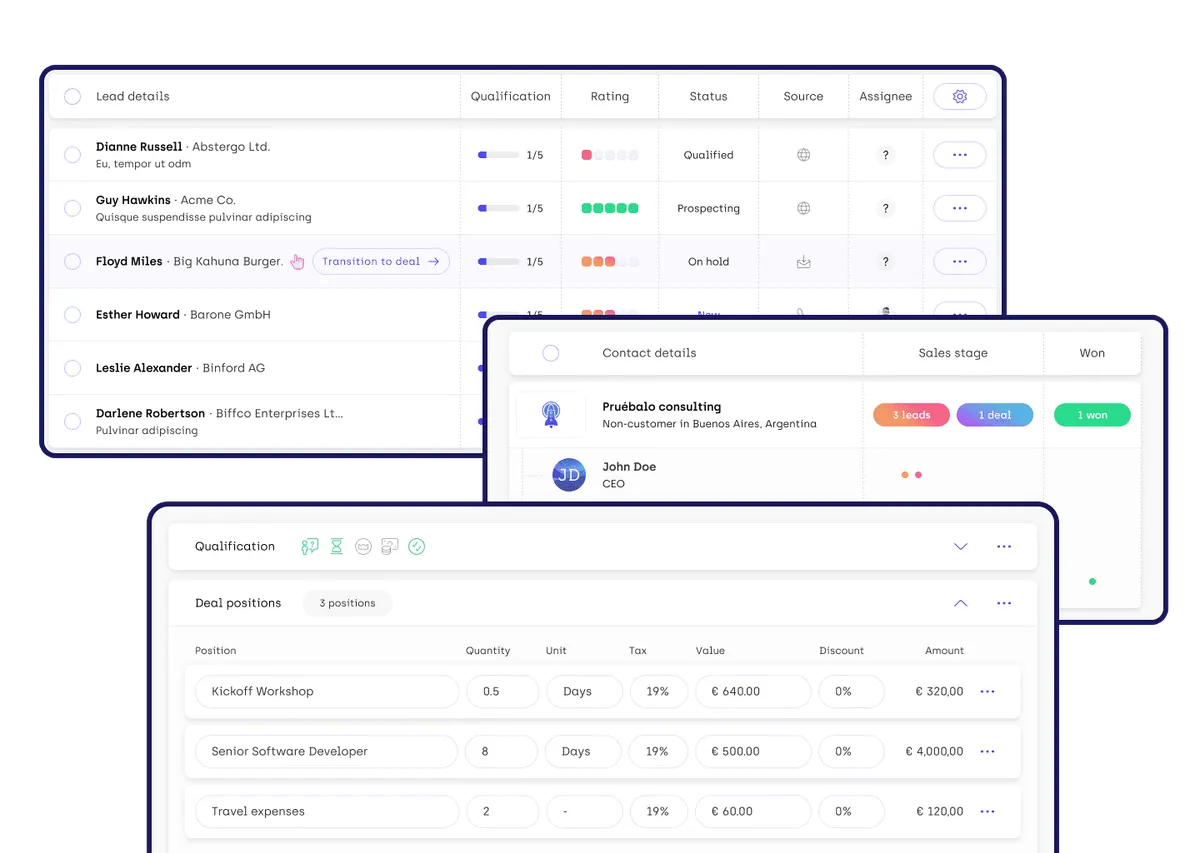Click the On hold status of Floyd Miles

click(708, 261)
